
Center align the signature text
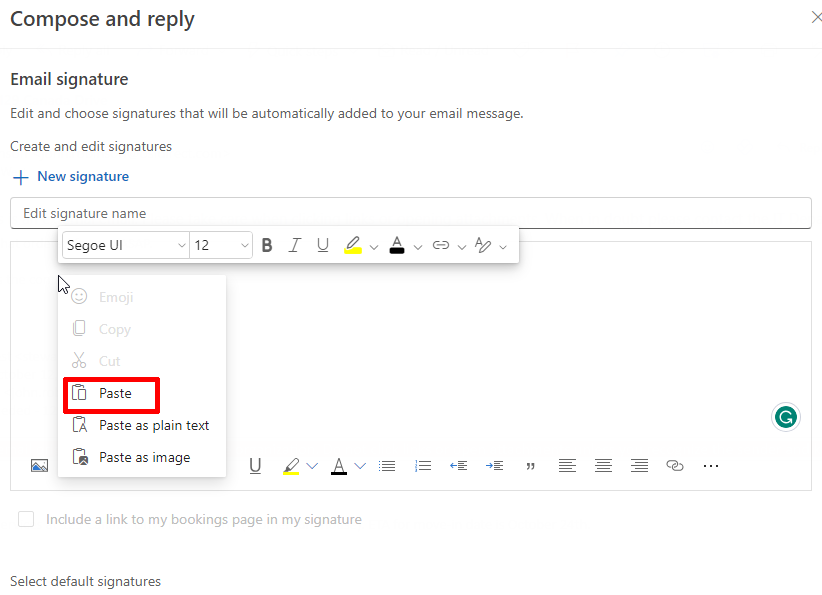tap(603, 465)
